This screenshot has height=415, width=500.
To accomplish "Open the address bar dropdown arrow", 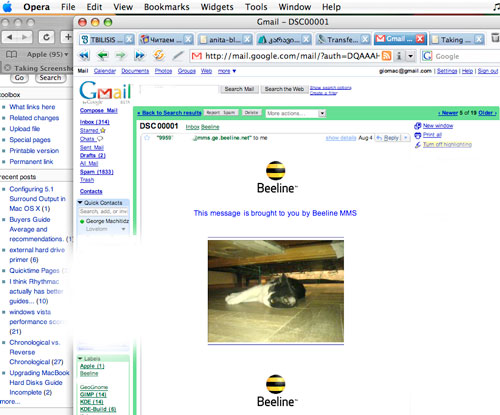I will point(411,56).
